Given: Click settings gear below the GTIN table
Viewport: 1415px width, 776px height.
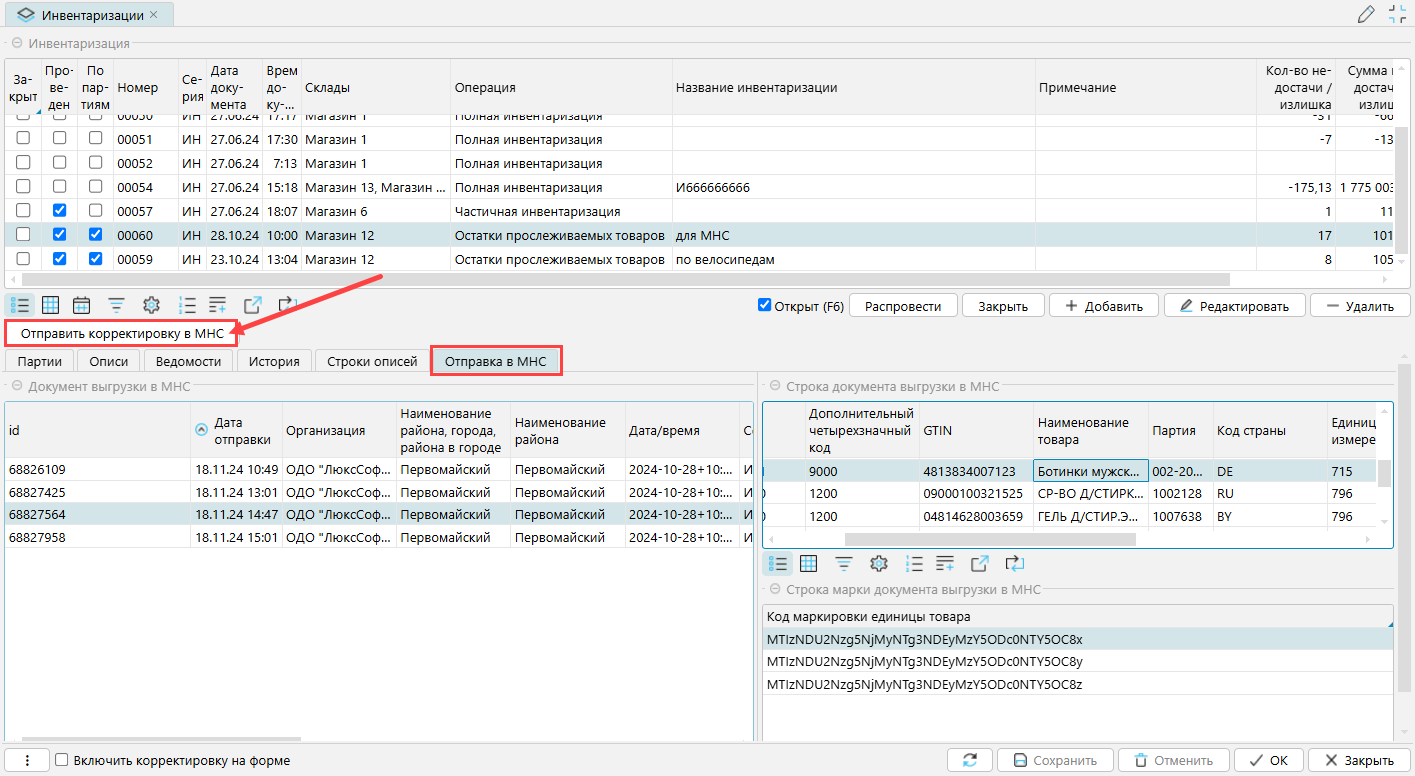Looking at the screenshot, I should point(879,564).
